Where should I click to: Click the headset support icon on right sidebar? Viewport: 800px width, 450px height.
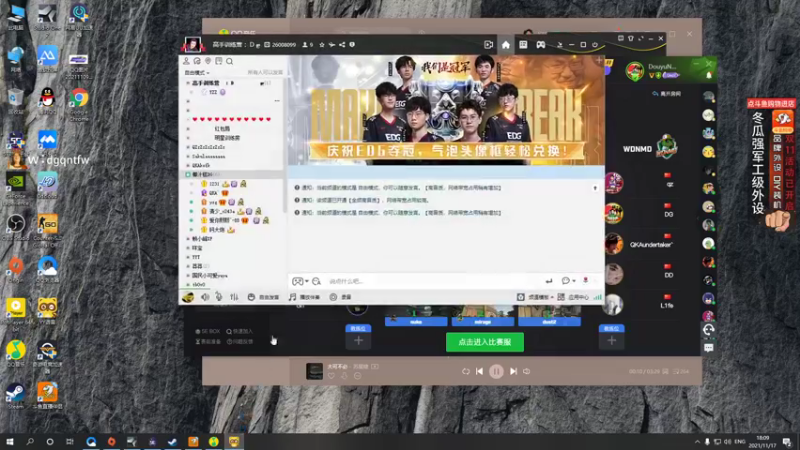[709, 330]
